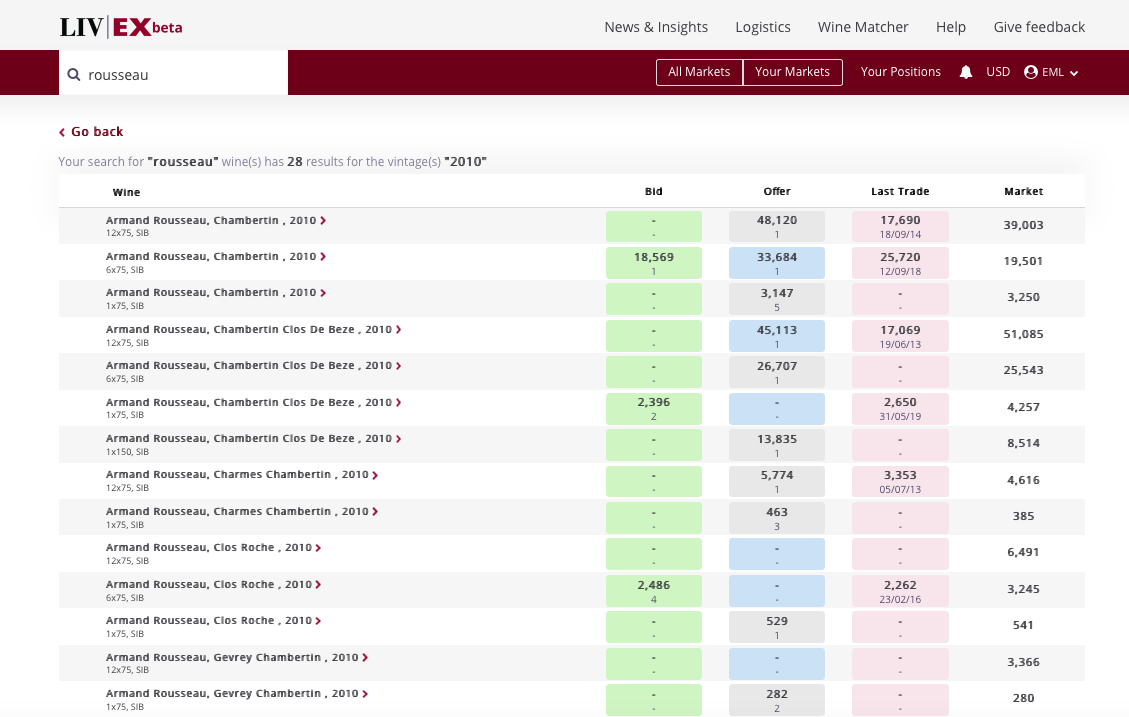Viewport: 1129px width, 717px height.
Task: Click the rousseau search input field
Action: [x=174, y=73]
